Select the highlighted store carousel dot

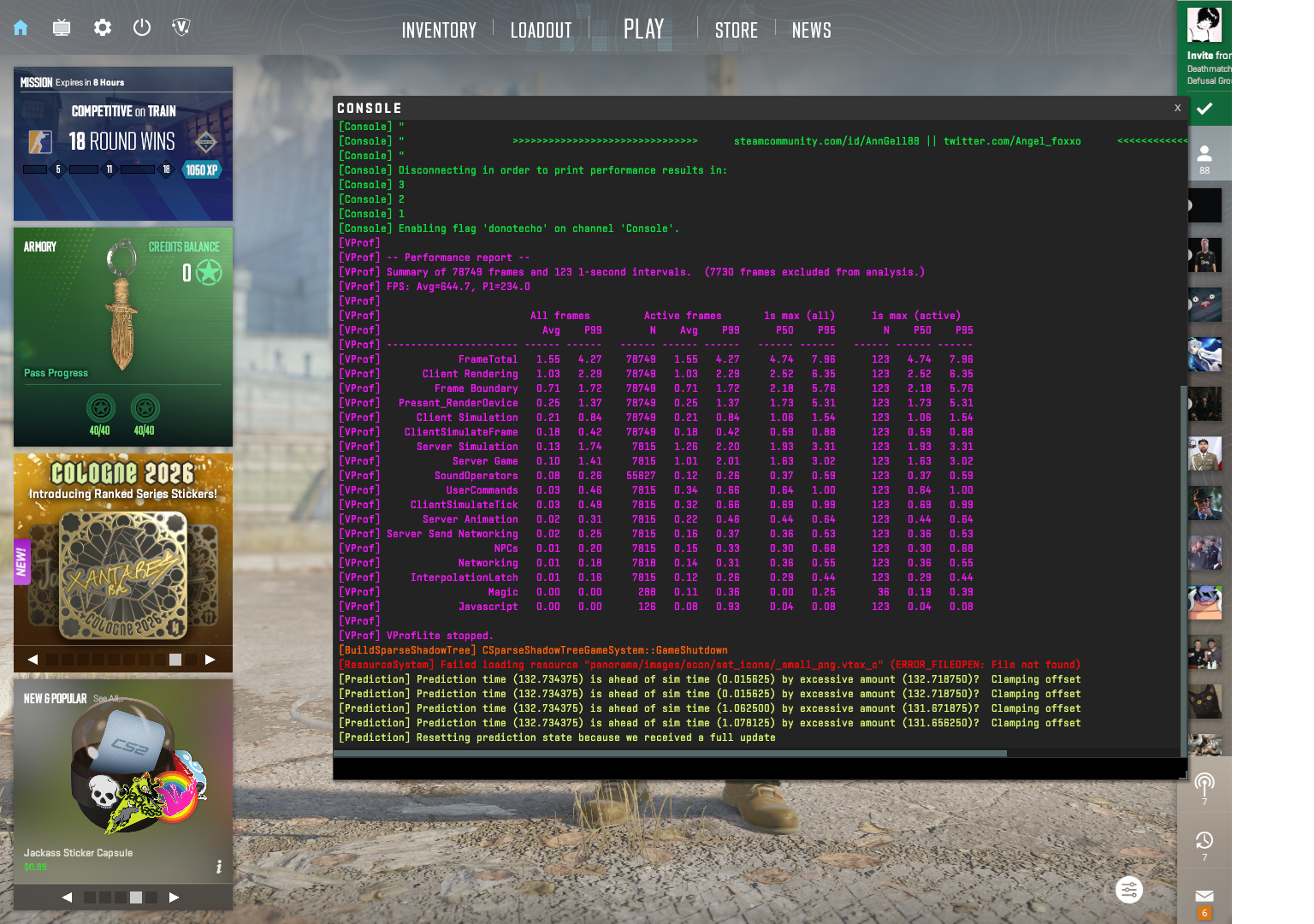(x=135, y=897)
